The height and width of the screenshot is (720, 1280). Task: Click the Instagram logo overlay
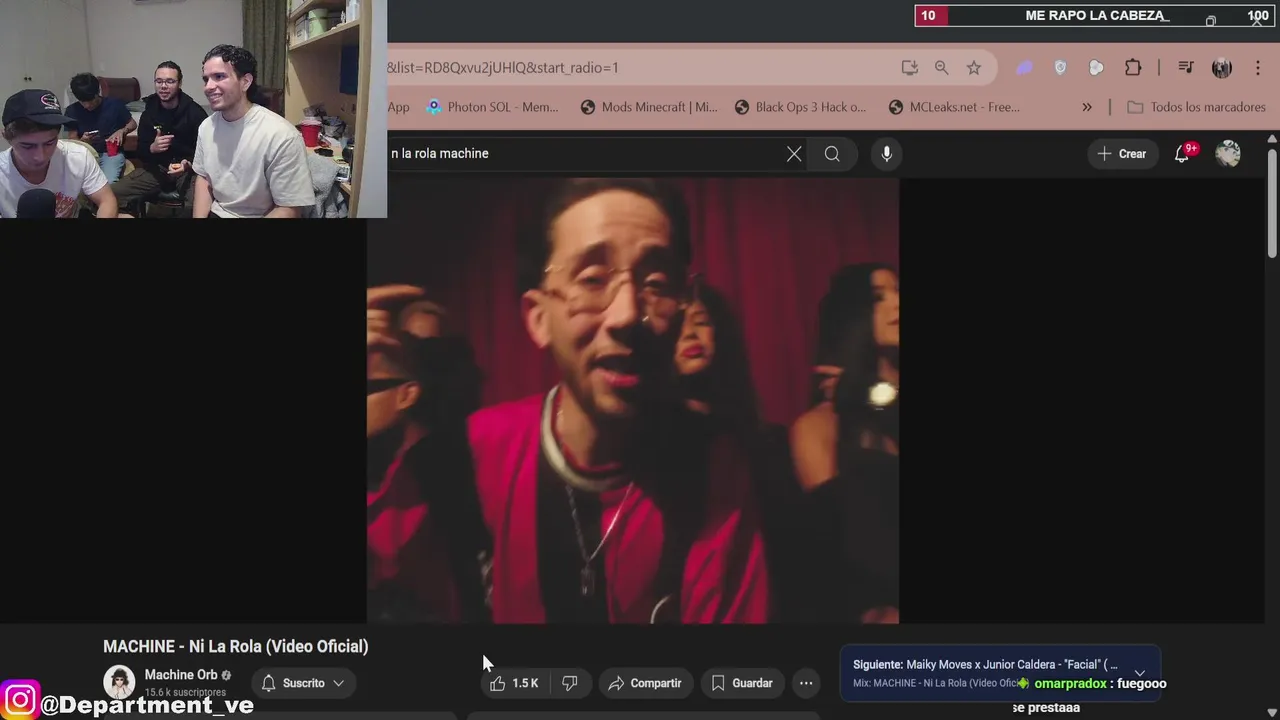pyautogui.click(x=20, y=700)
